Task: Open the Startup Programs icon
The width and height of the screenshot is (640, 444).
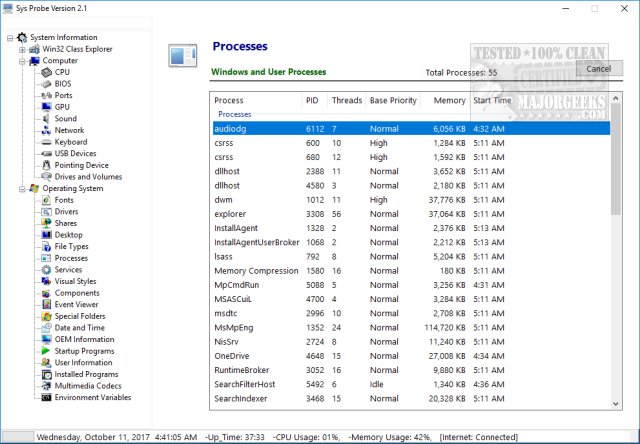Action: [x=46, y=351]
